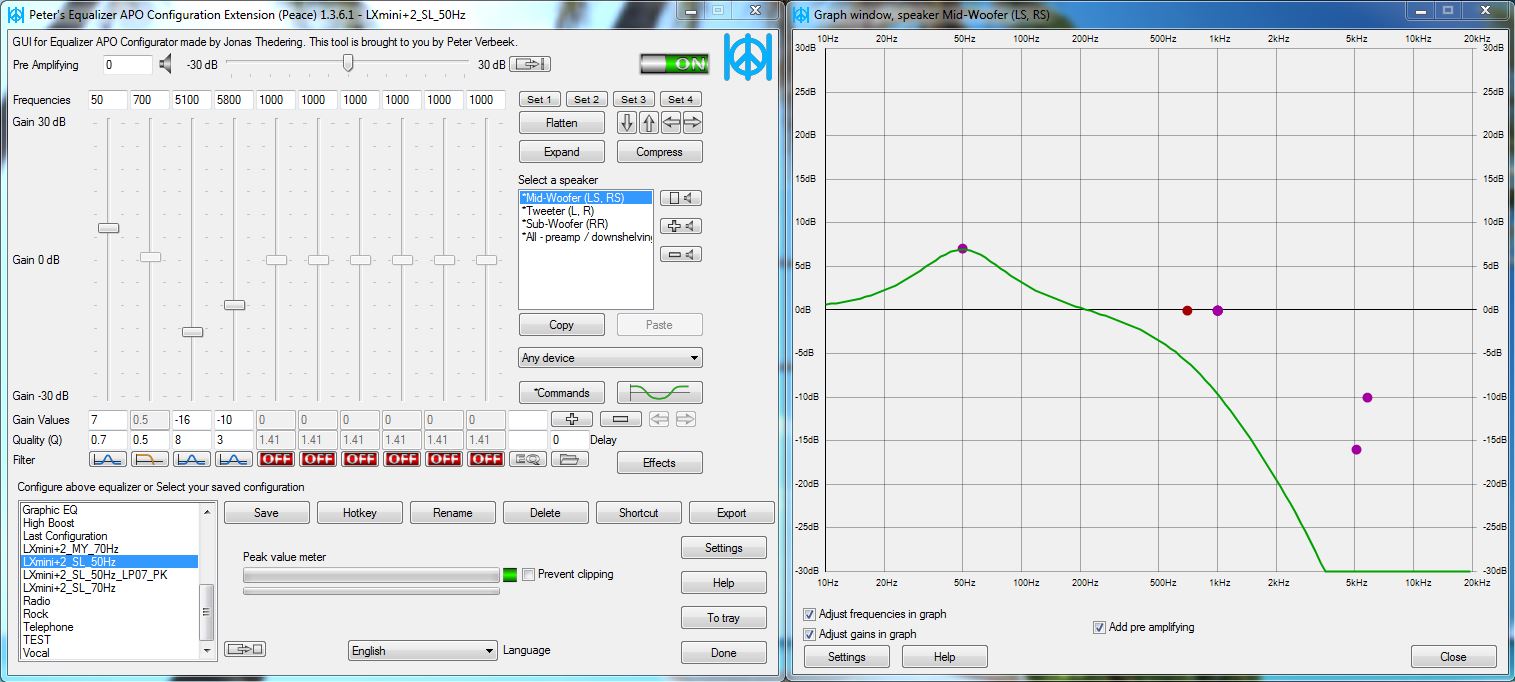Open the Any device dropdown

click(x=610, y=358)
